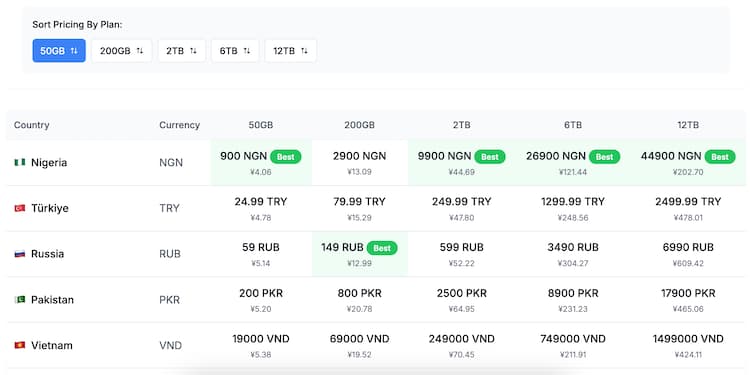Click Best badge next to 44900 NGN
The image size is (750, 375).
[x=720, y=156]
